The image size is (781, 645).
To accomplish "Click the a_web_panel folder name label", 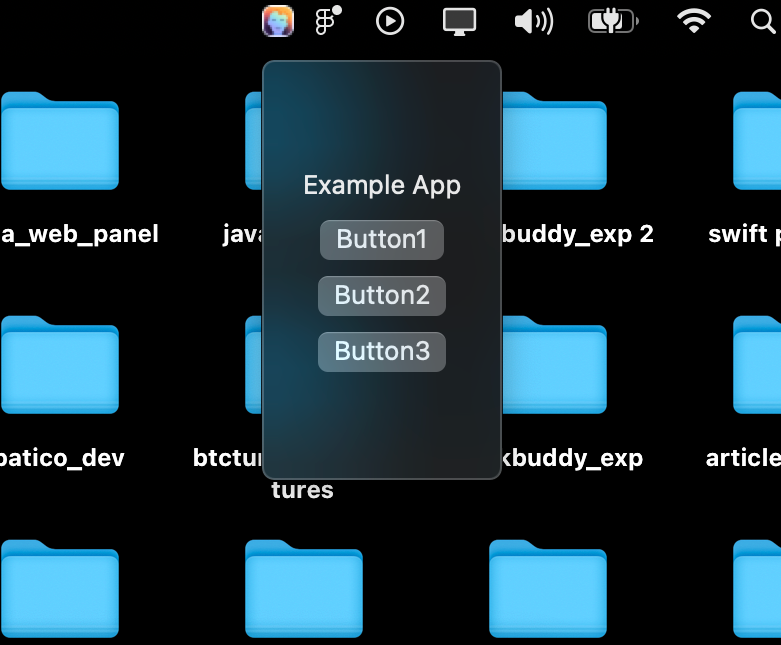I will [x=80, y=234].
